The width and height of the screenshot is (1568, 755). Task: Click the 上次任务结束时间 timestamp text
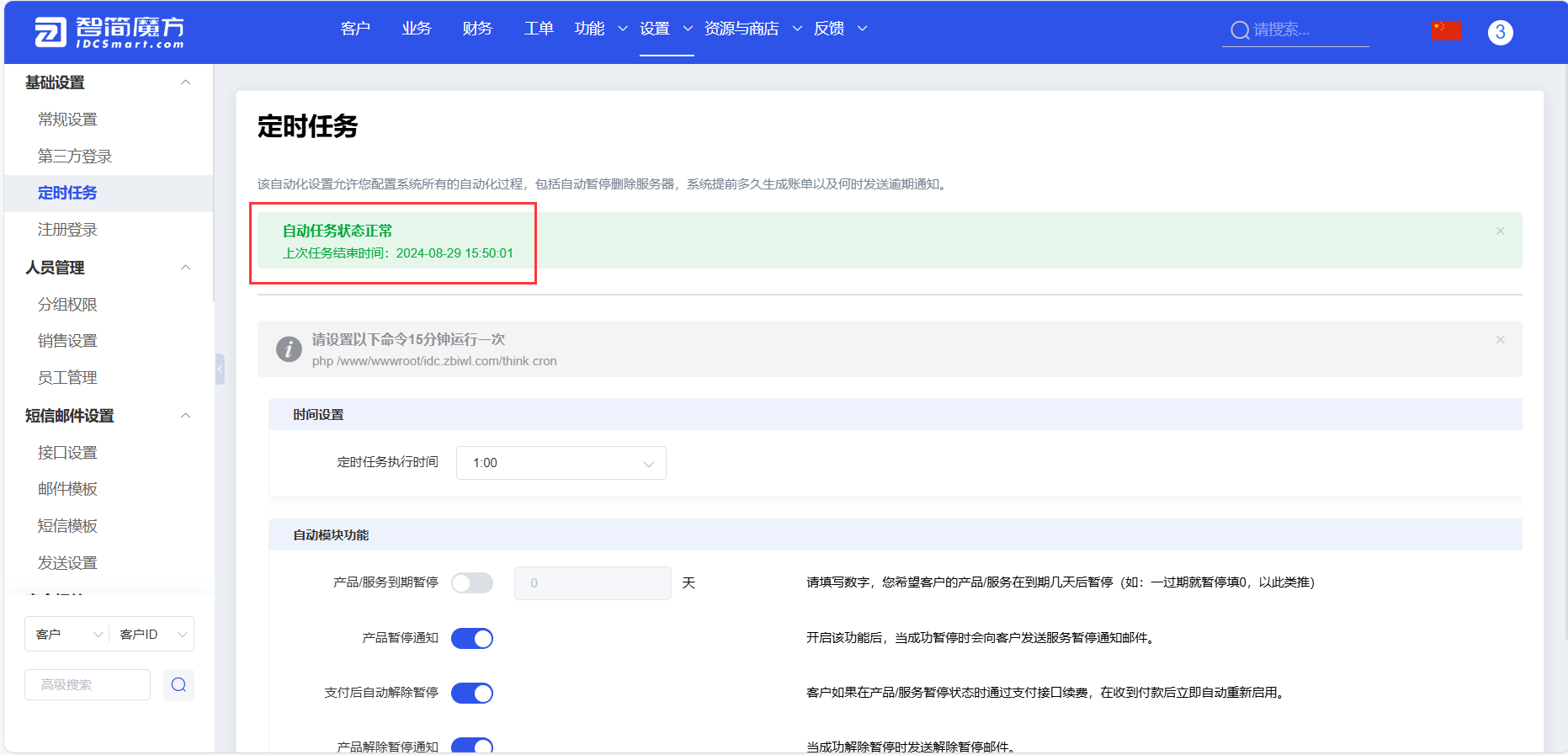[x=397, y=253]
